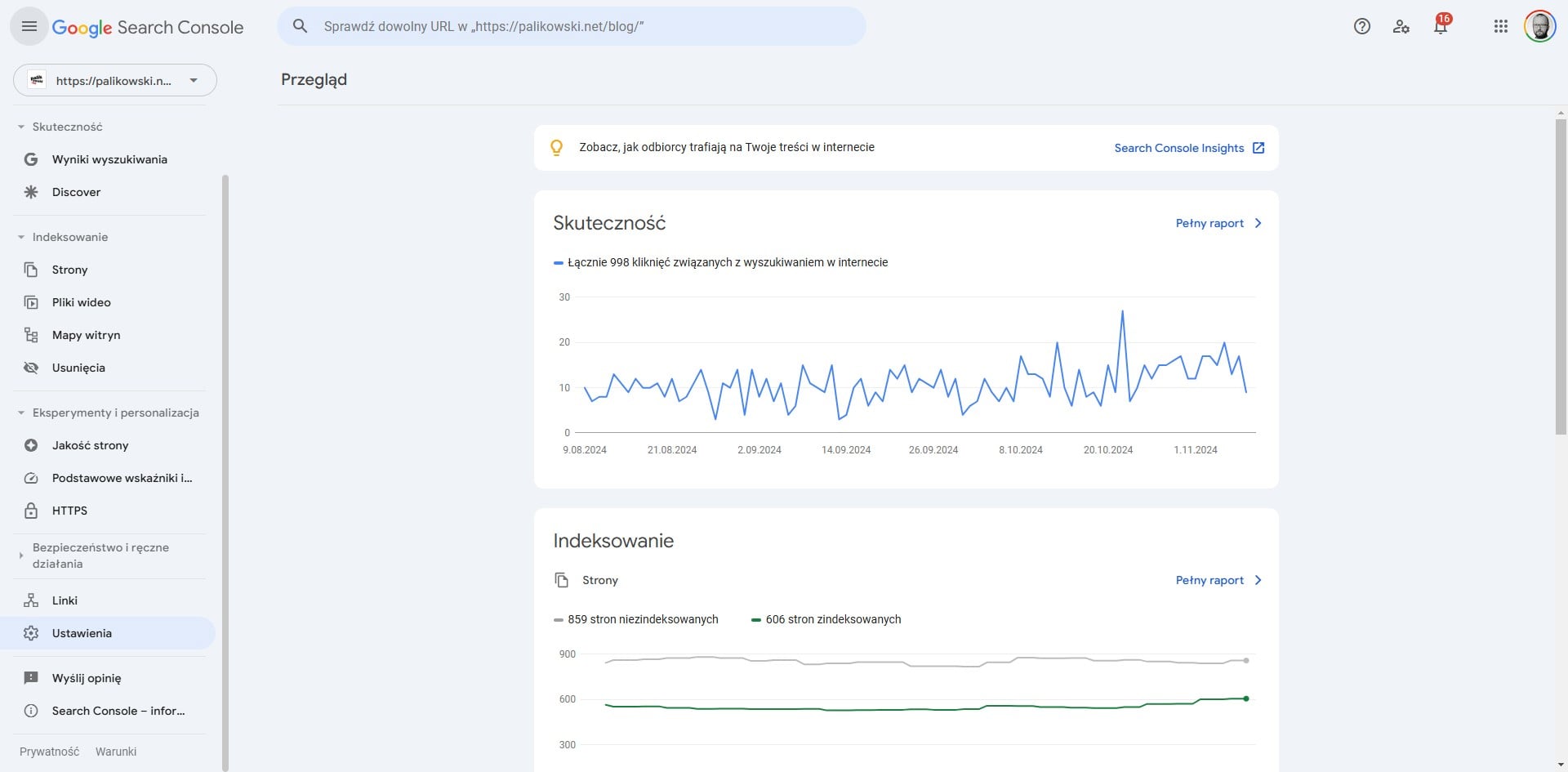Click the Usunięcia crossed-eye icon

[31, 368]
